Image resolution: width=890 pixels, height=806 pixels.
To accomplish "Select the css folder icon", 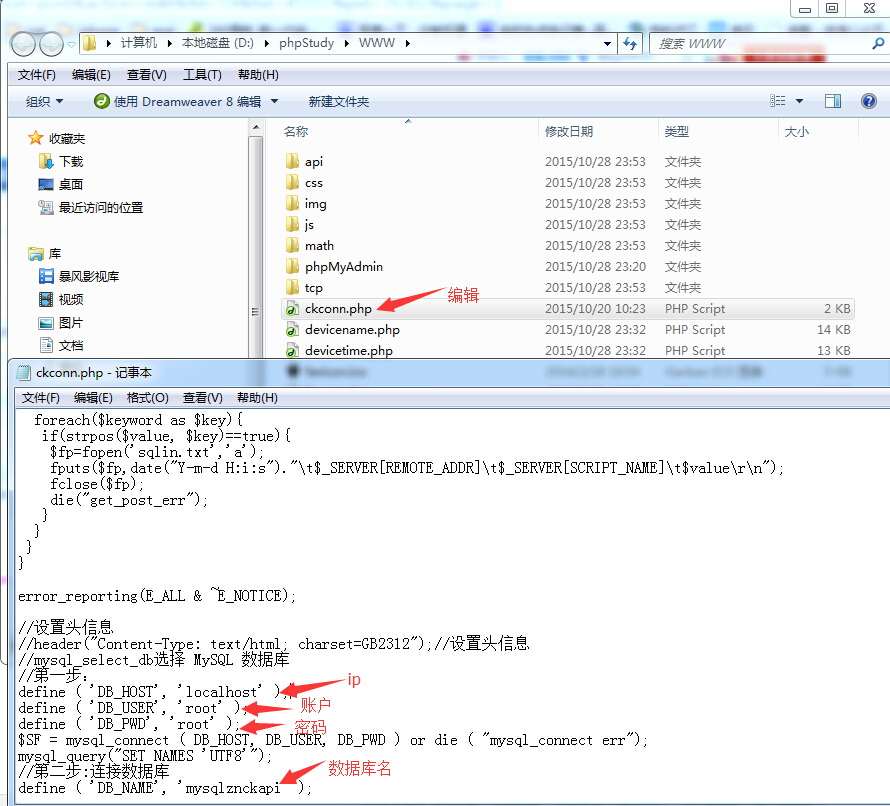I will pyautogui.click(x=292, y=182).
